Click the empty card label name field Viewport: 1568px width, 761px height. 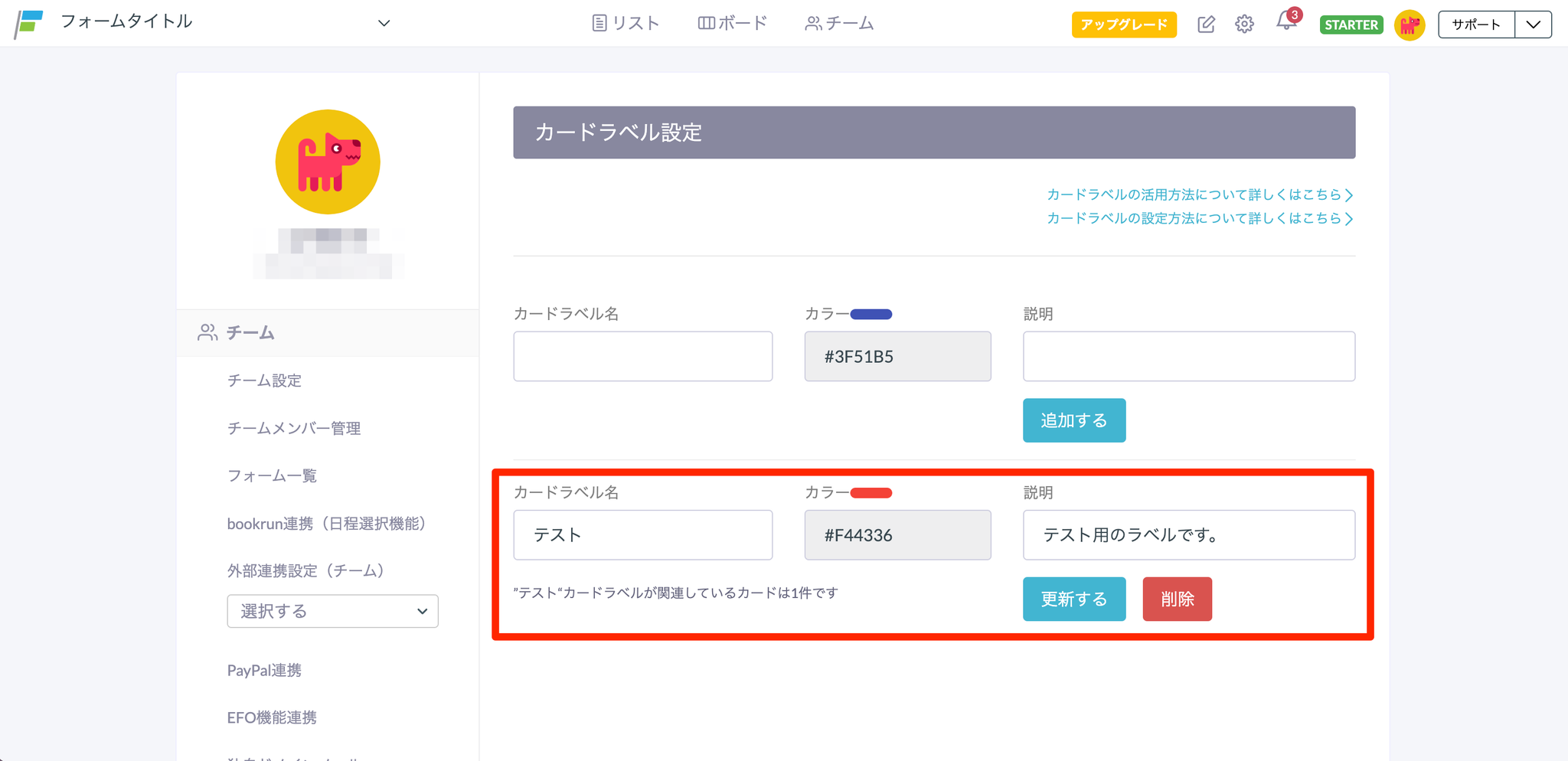click(642, 357)
